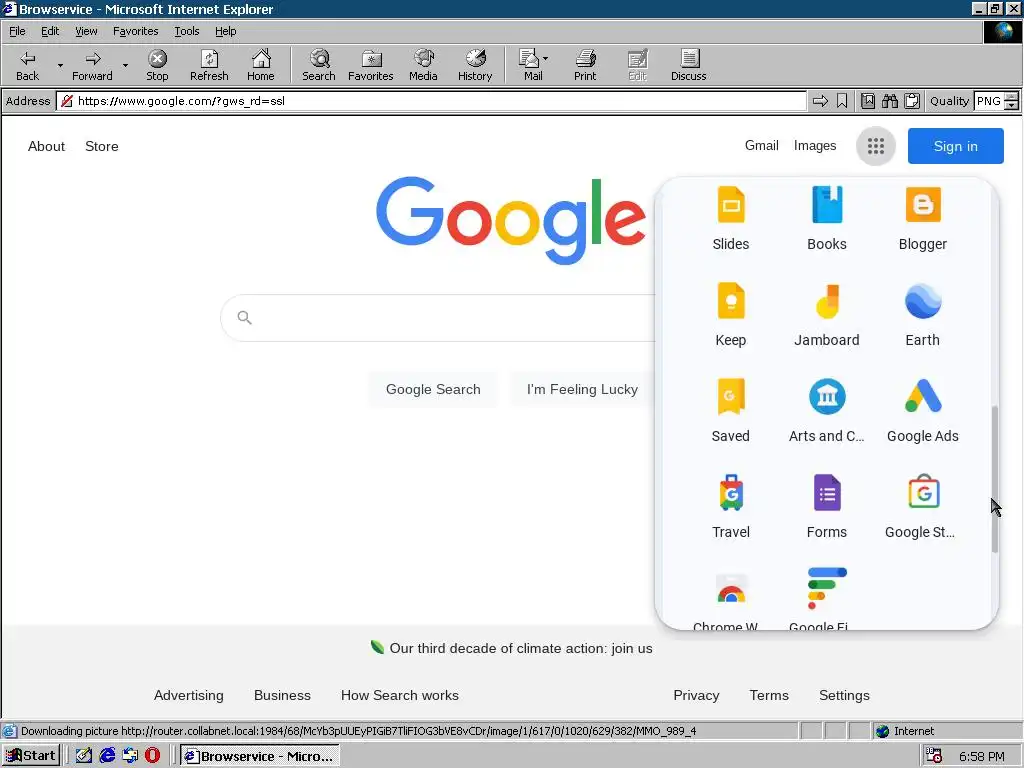Open the Terms footer link
Image resolution: width=1024 pixels, height=768 pixels.
coord(769,696)
